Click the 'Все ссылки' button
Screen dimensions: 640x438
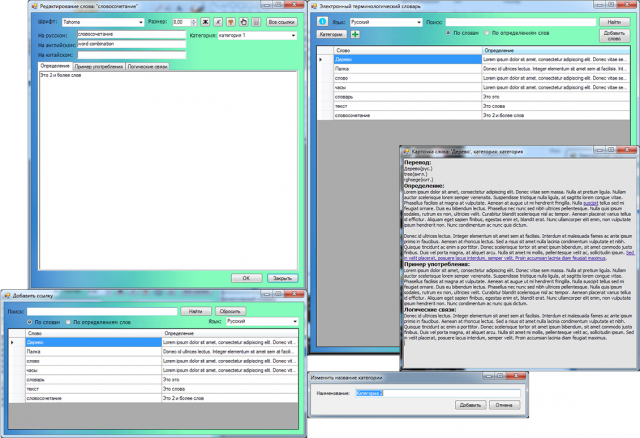(282, 22)
